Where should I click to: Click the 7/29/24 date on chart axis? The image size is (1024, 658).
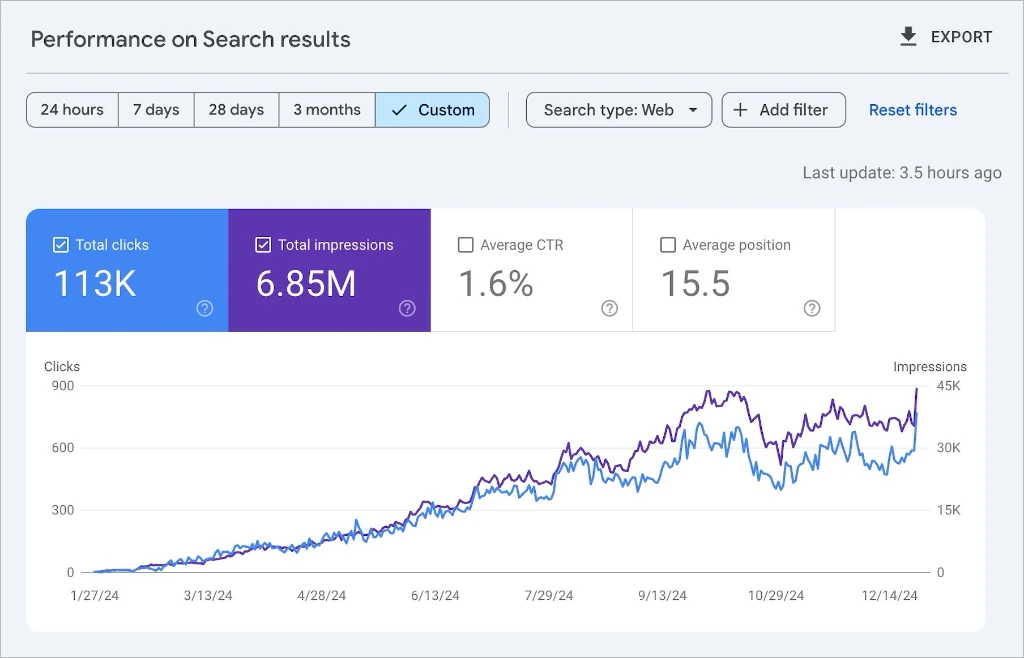[549, 595]
